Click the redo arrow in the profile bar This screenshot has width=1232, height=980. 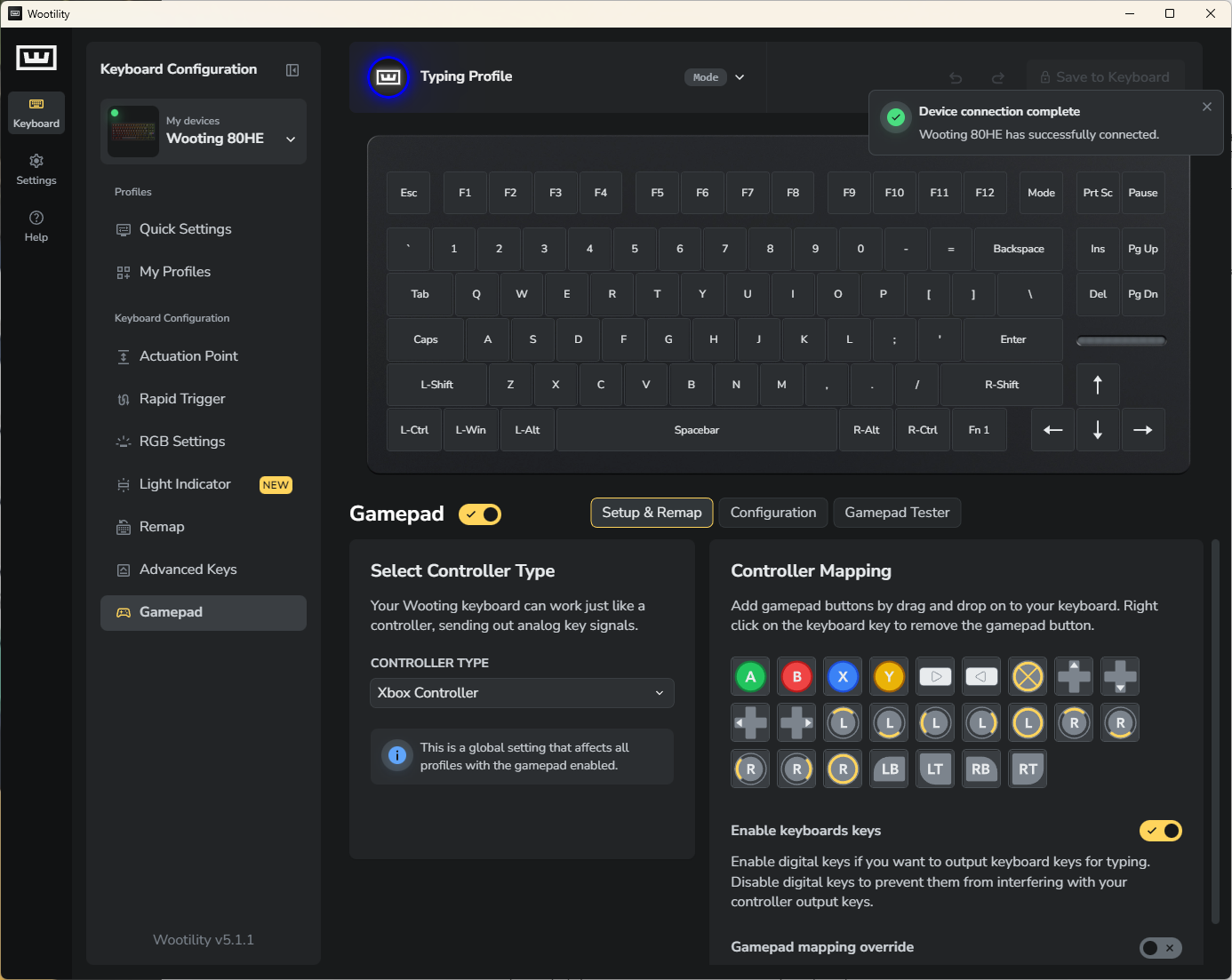tap(998, 78)
